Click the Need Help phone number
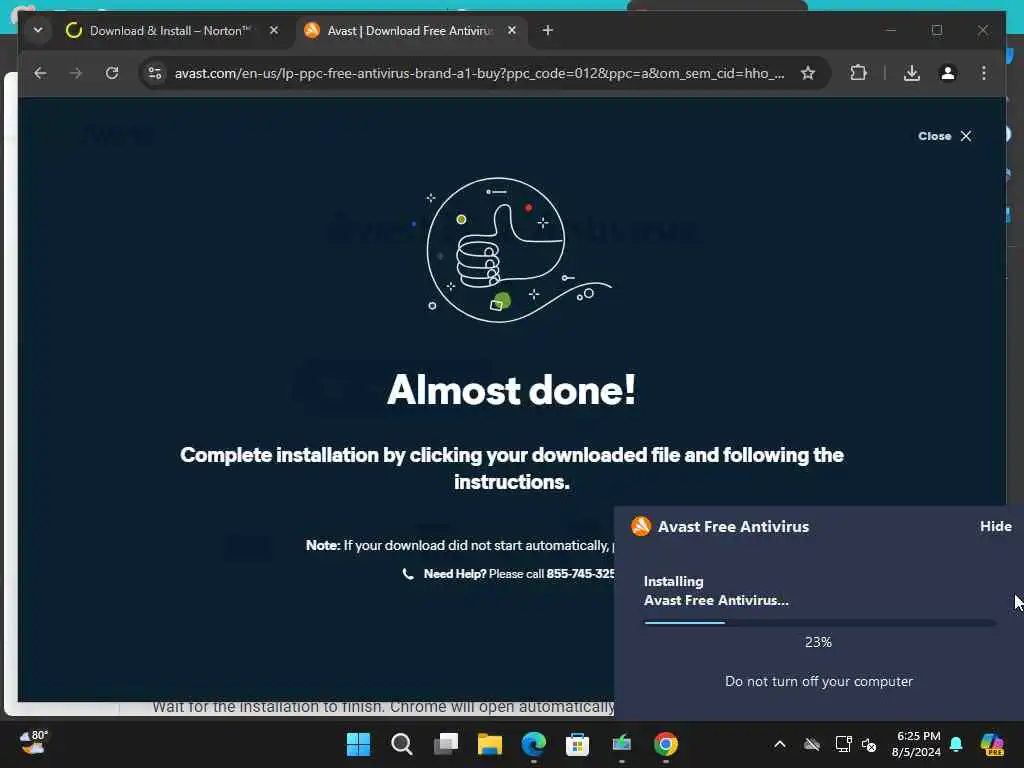1024x768 pixels. click(x=580, y=573)
